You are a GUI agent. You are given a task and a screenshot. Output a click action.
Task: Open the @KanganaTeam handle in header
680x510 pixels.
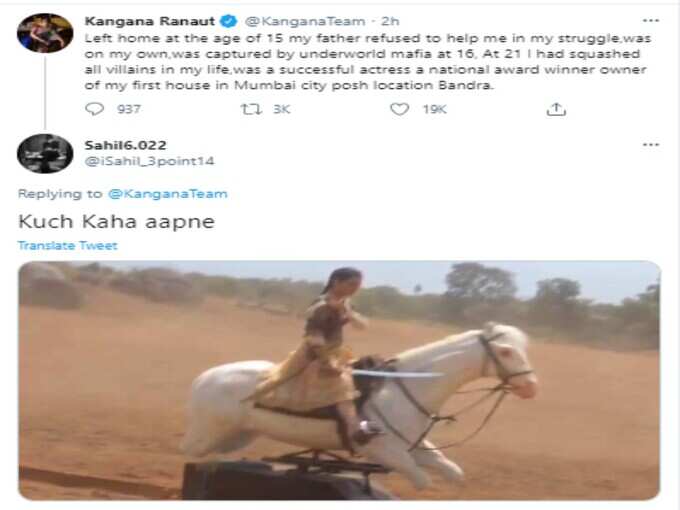coord(305,21)
